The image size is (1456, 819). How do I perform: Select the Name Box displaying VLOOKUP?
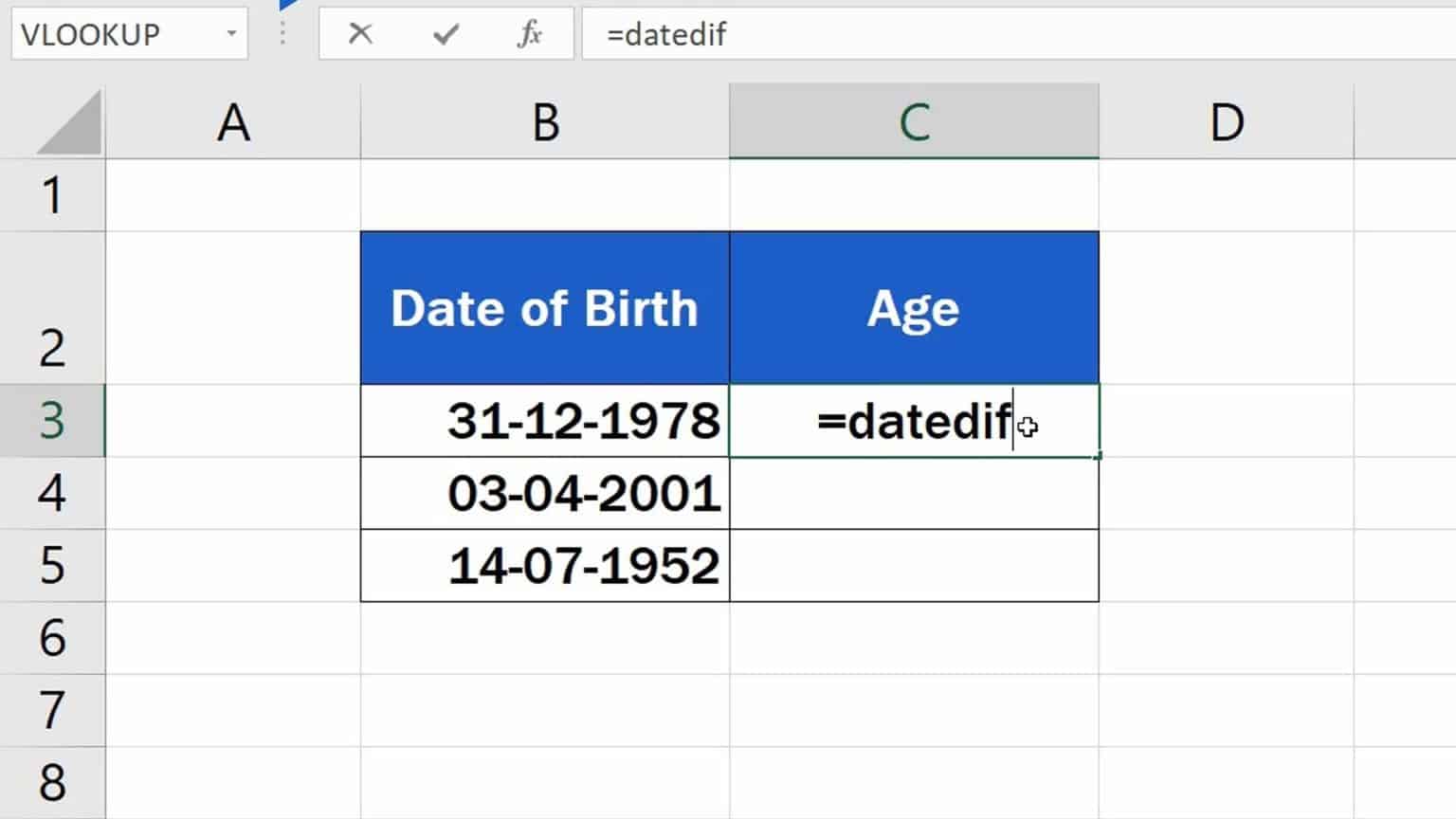(114, 33)
